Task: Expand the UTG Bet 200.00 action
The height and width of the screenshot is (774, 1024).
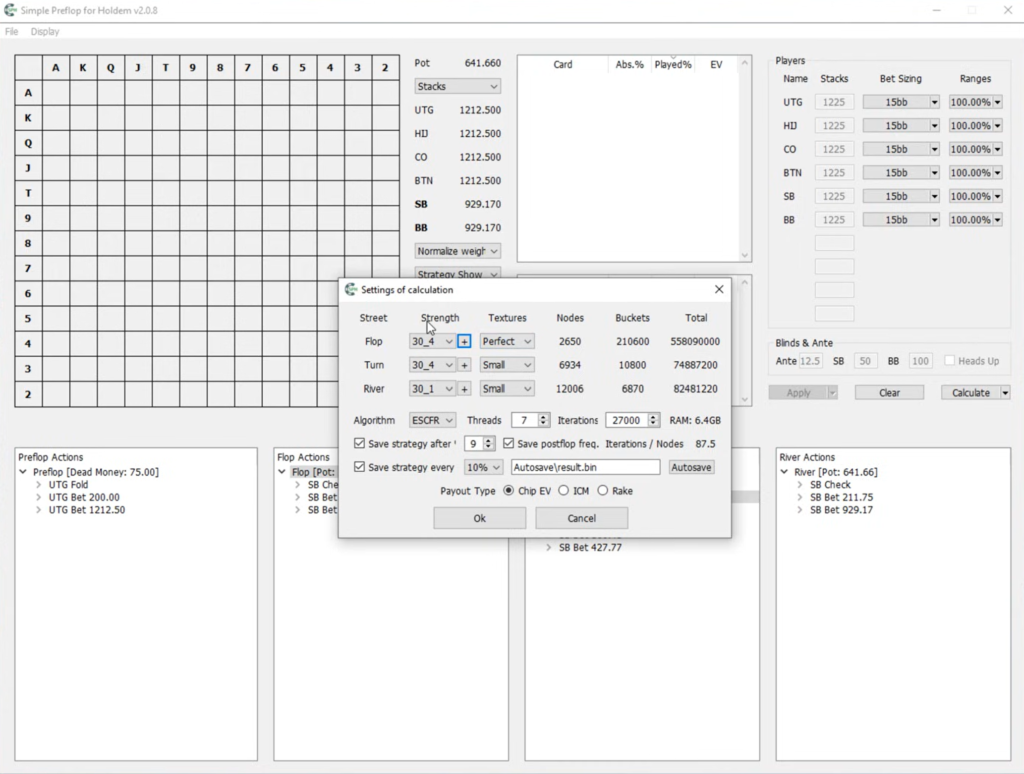Action: (39, 497)
